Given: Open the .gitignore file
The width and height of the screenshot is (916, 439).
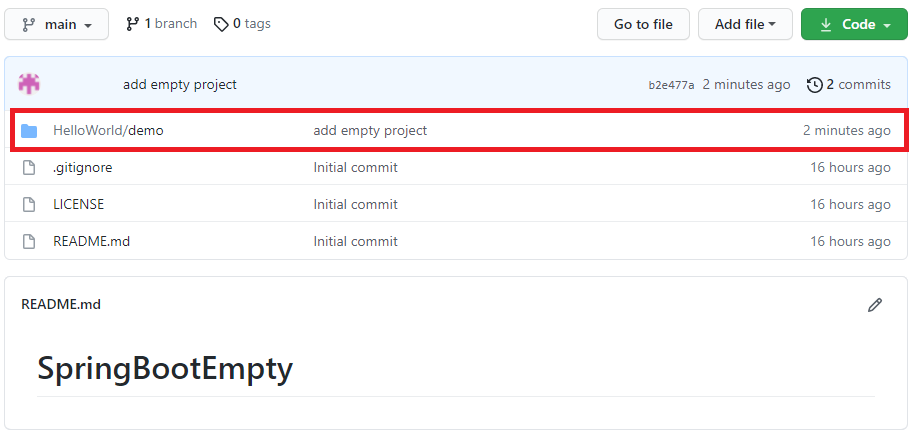Looking at the screenshot, I should tap(82, 168).
